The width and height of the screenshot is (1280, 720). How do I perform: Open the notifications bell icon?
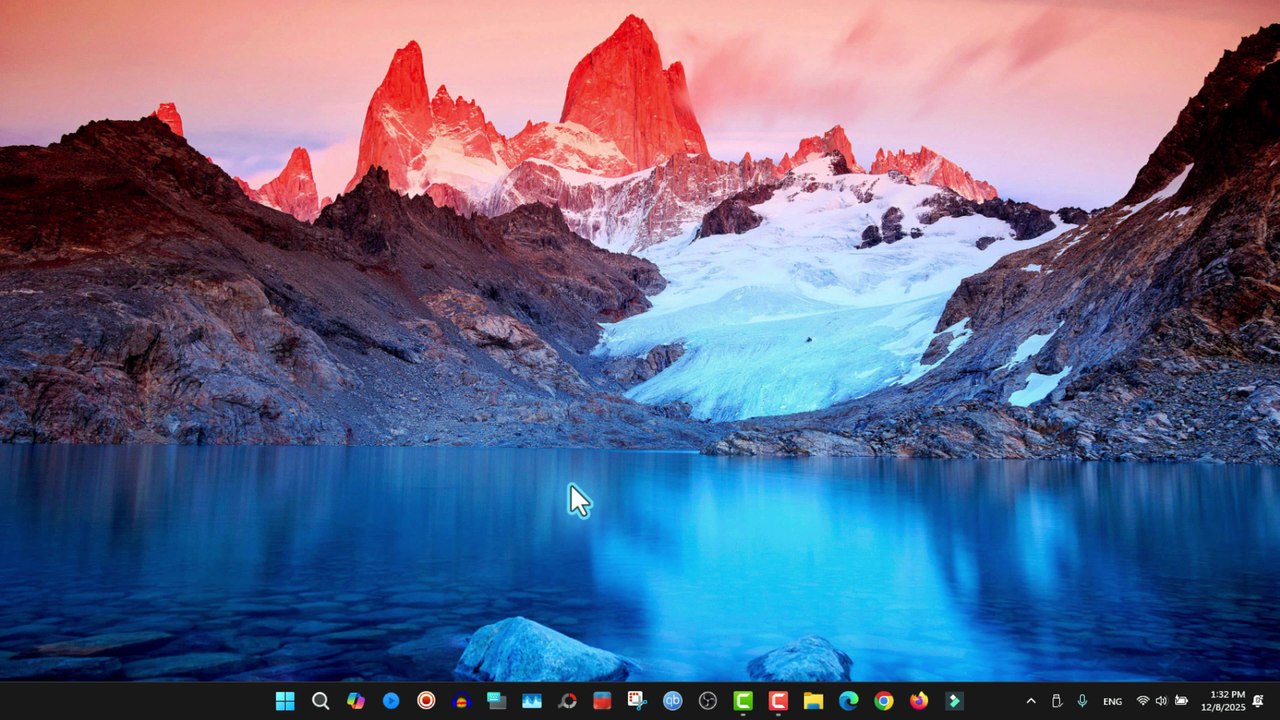click(1258, 701)
